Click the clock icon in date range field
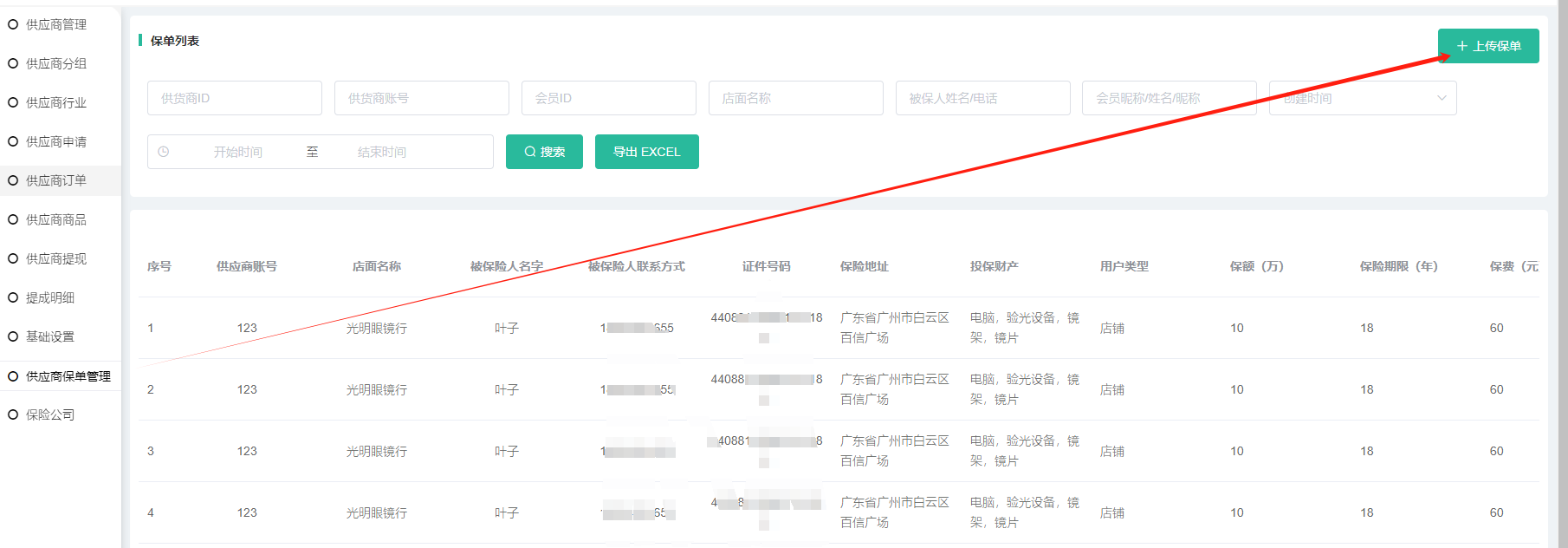The width and height of the screenshot is (1568, 548). point(164,152)
